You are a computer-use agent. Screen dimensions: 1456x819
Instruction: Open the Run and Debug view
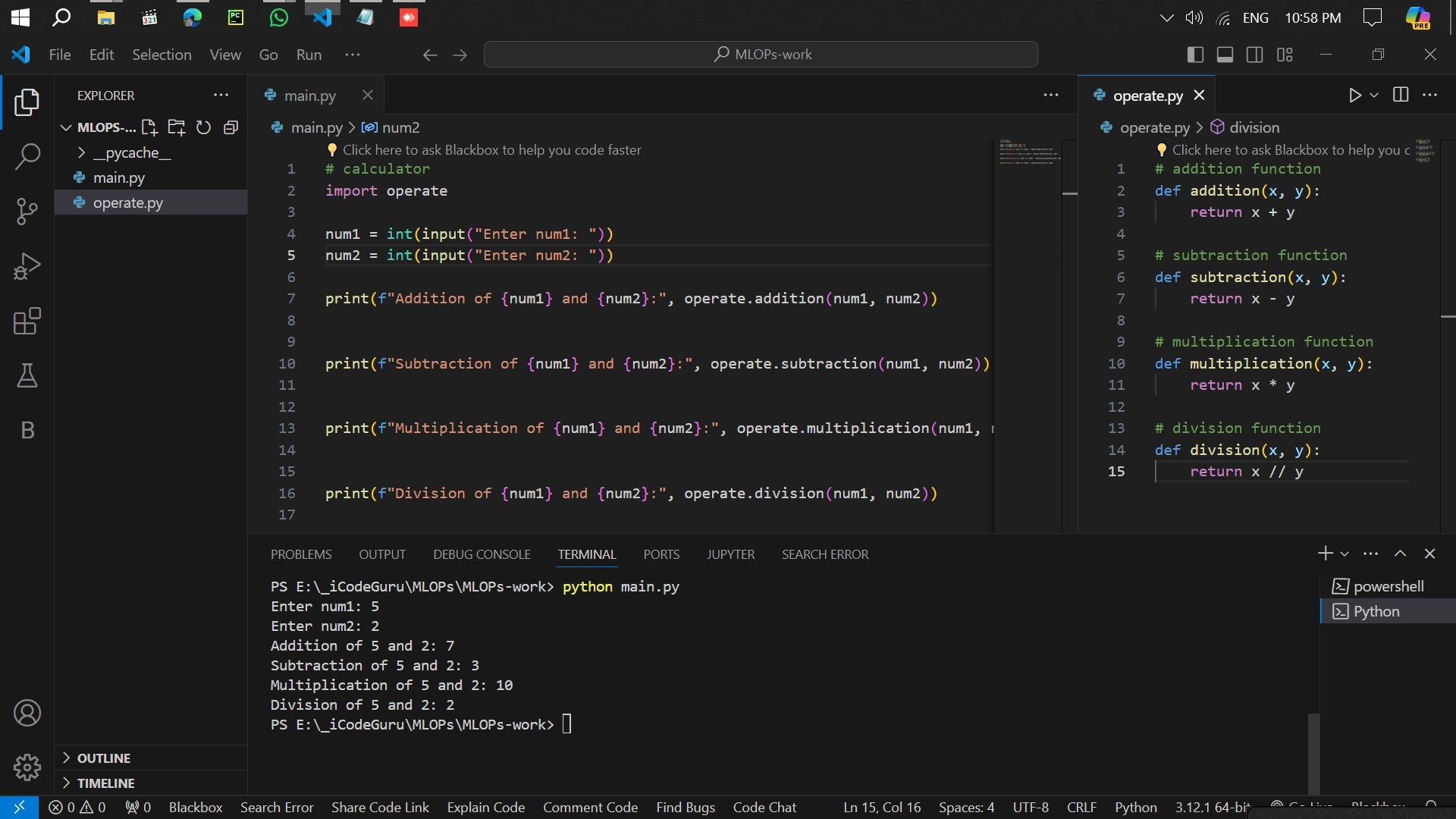[x=27, y=266]
